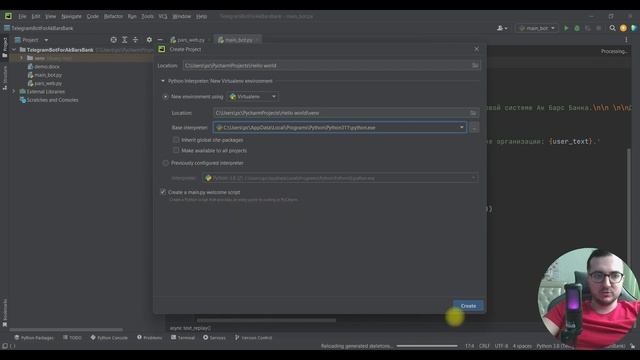Click the Create button in dialog
The image size is (640, 360).
click(468, 306)
